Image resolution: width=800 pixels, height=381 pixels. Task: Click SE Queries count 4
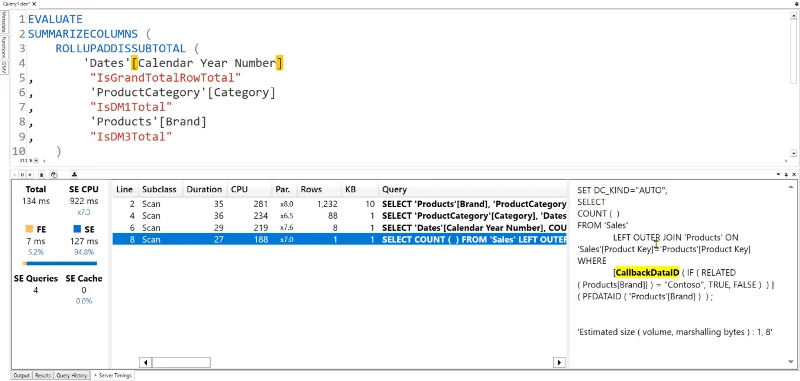point(36,290)
